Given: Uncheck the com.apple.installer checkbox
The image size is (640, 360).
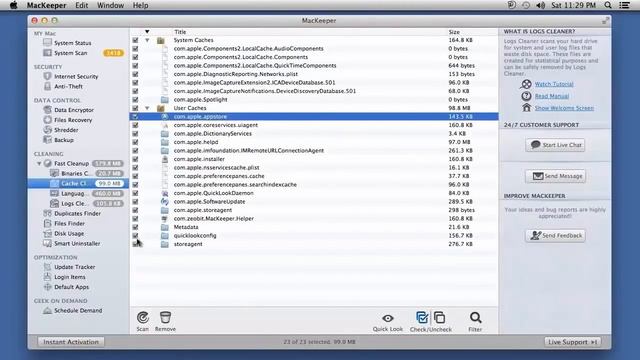Looking at the screenshot, I should [135, 159].
